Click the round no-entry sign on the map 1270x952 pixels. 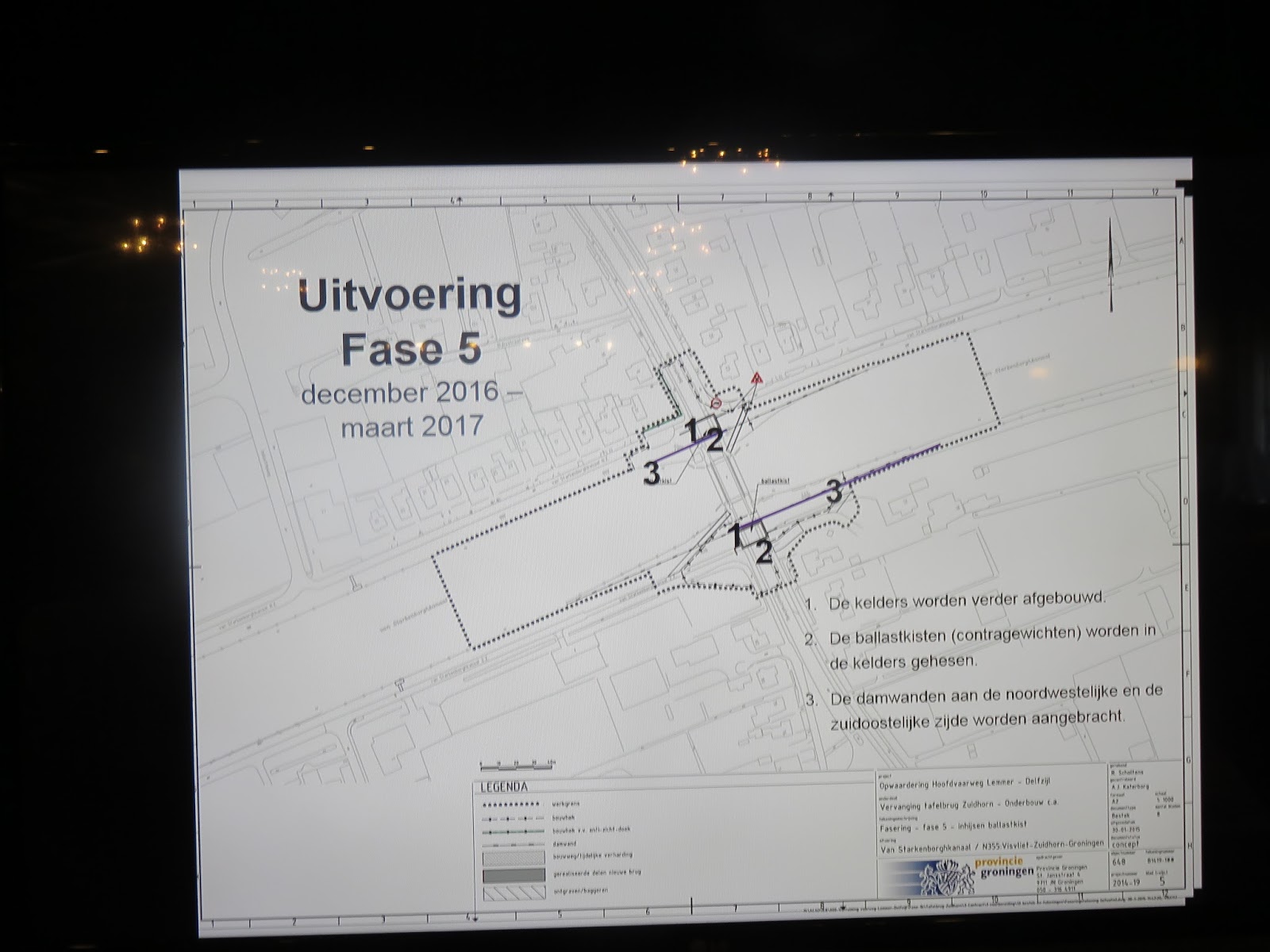[x=716, y=403]
